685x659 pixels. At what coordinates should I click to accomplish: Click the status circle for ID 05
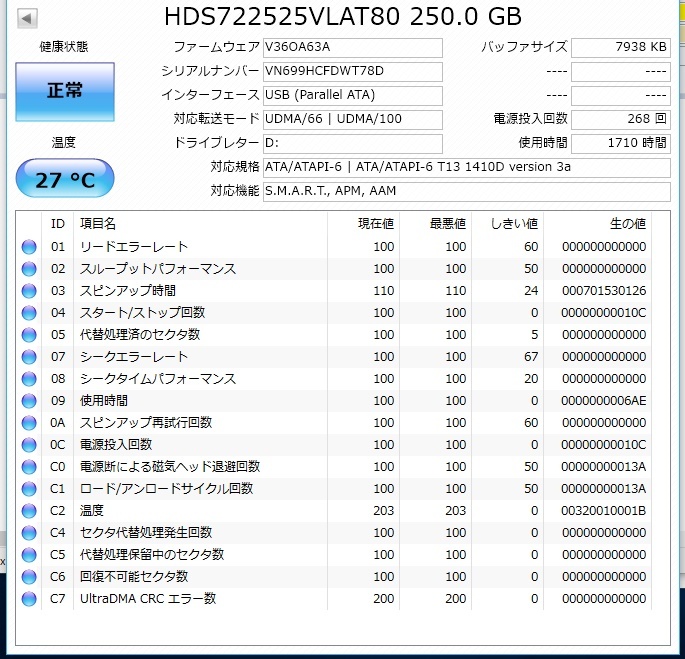coord(29,335)
